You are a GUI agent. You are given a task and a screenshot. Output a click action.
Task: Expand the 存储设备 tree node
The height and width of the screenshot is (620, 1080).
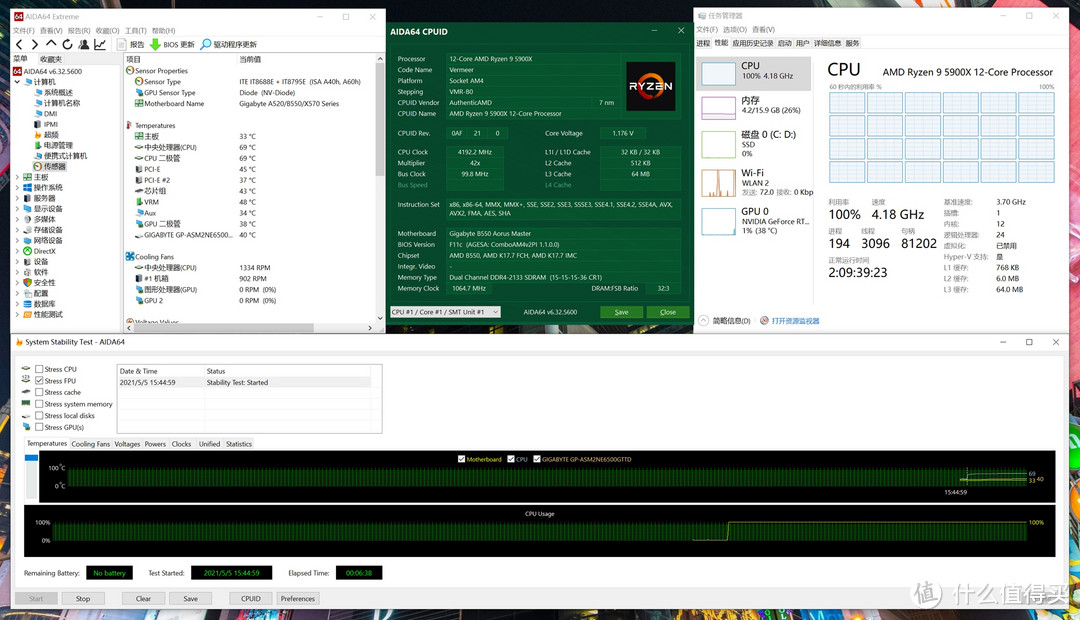tap(17, 230)
